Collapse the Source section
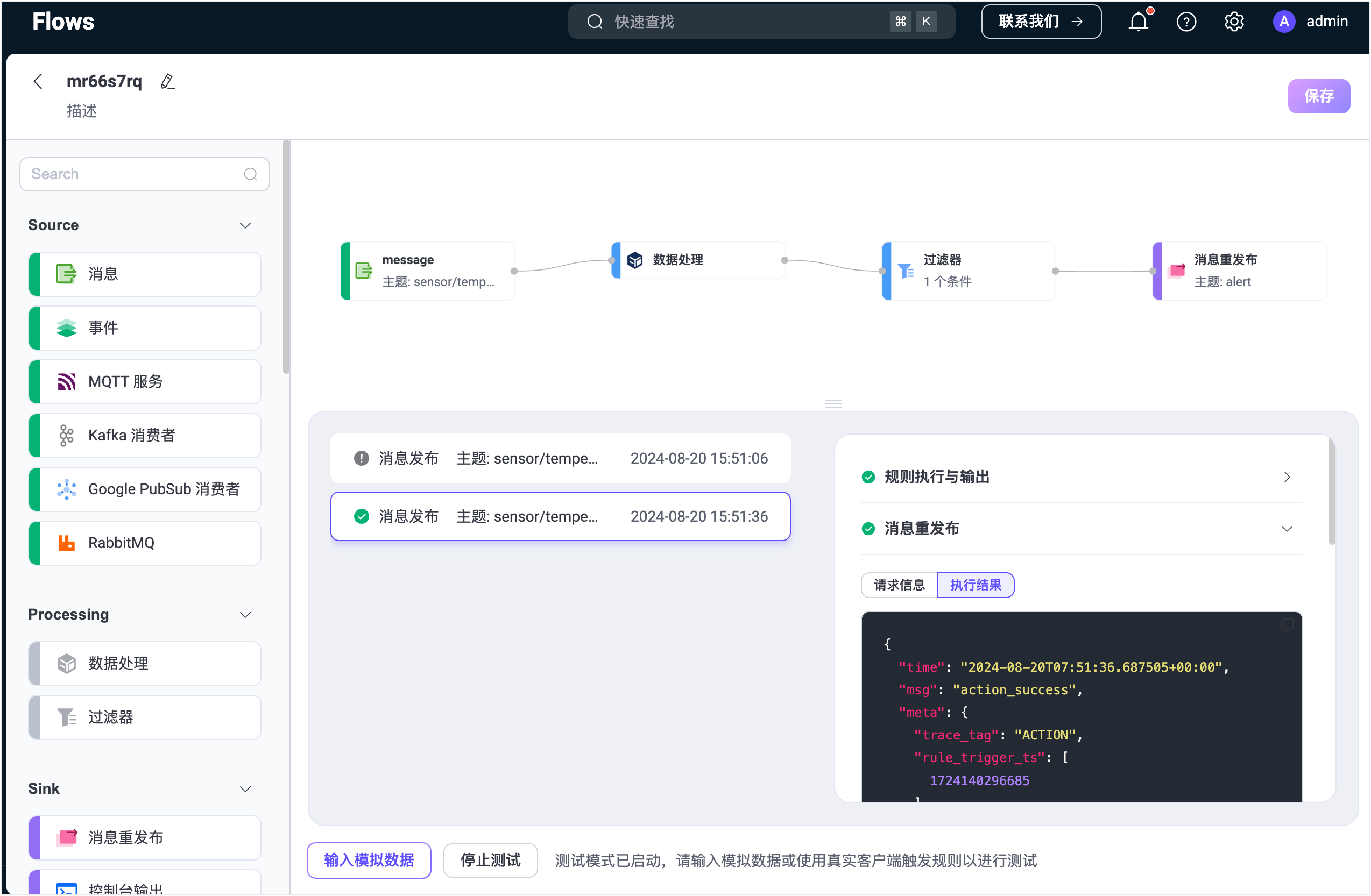The height and width of the screenshot is (896, 1371). [x=245, y=225]
